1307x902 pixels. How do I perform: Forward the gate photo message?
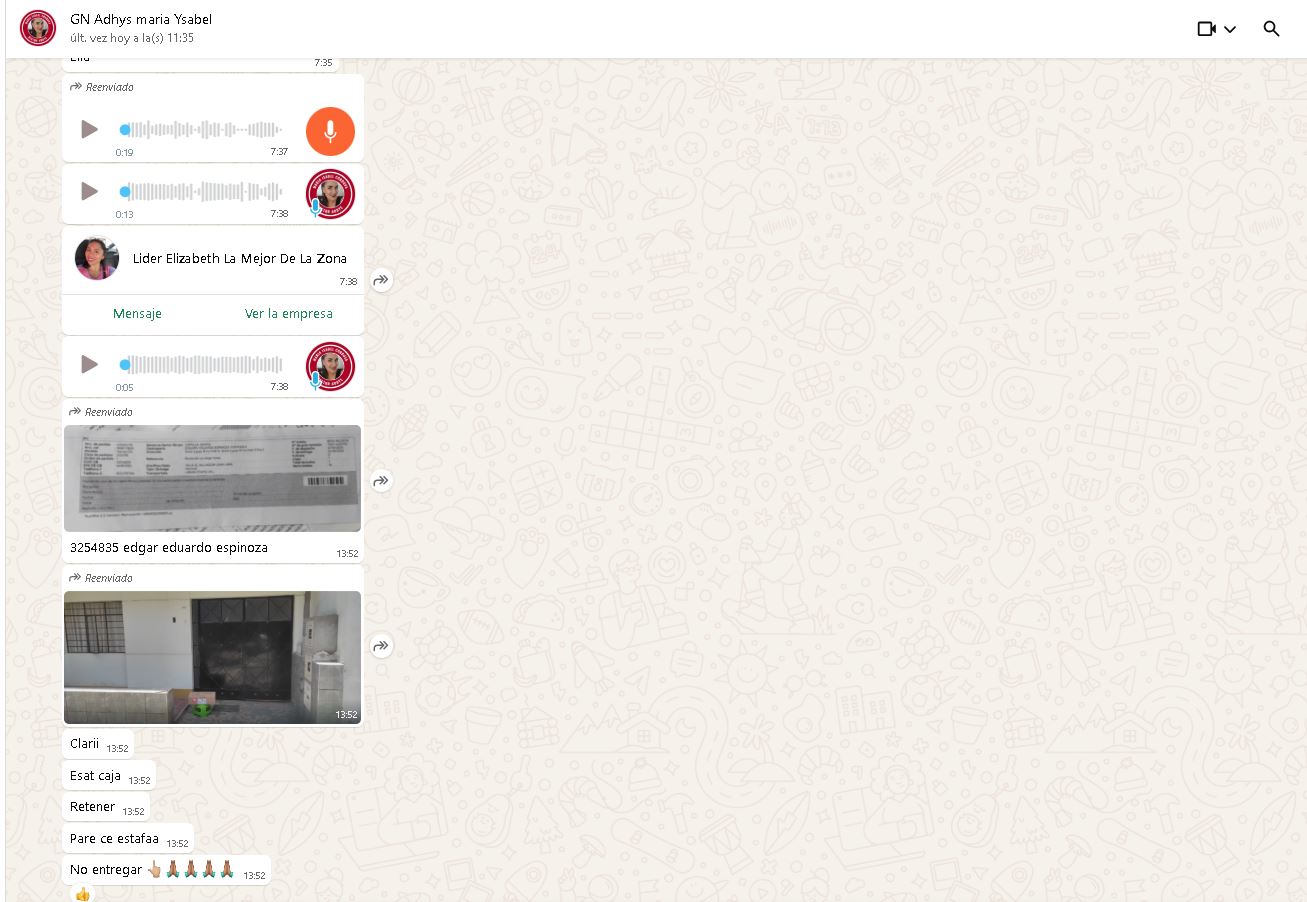[381, 646]
